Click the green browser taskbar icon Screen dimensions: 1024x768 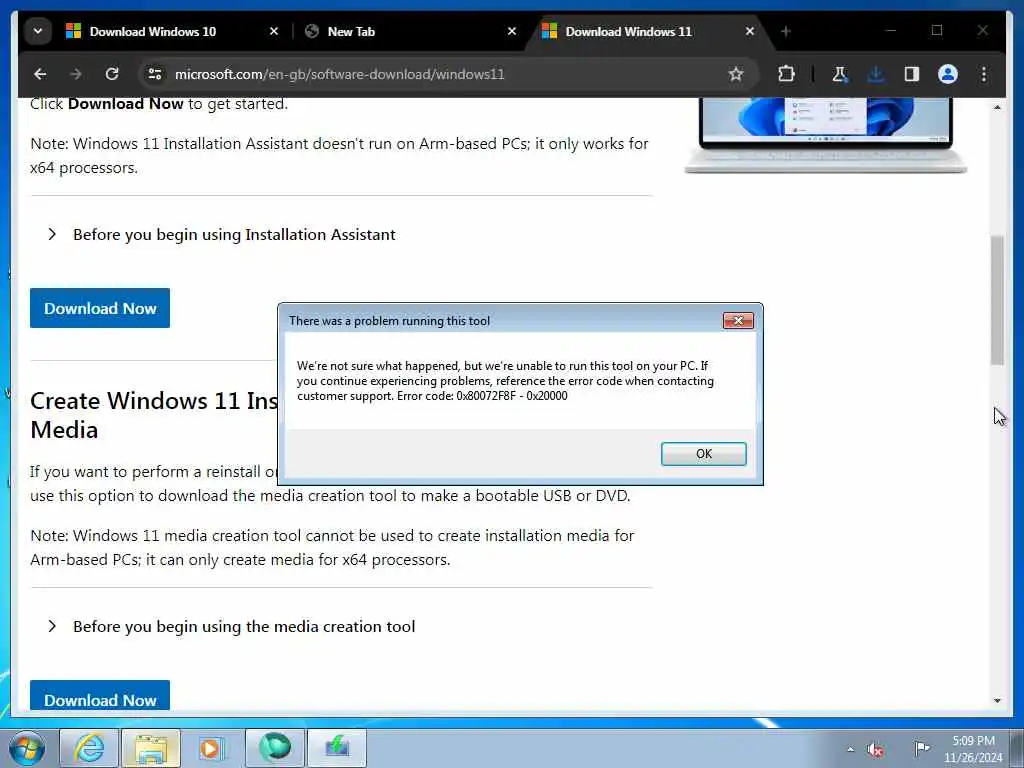[x=275, y=748]
